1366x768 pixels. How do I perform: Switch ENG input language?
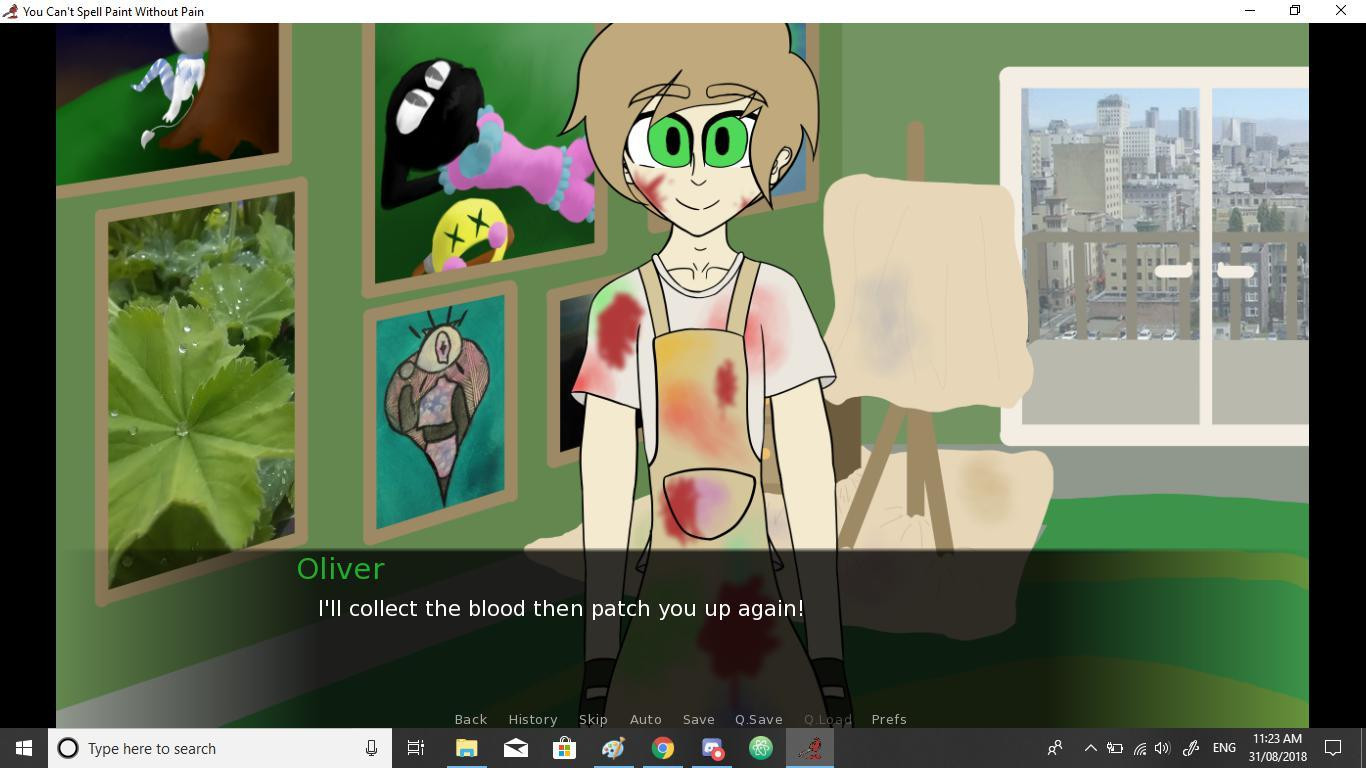coord(1224,748)
